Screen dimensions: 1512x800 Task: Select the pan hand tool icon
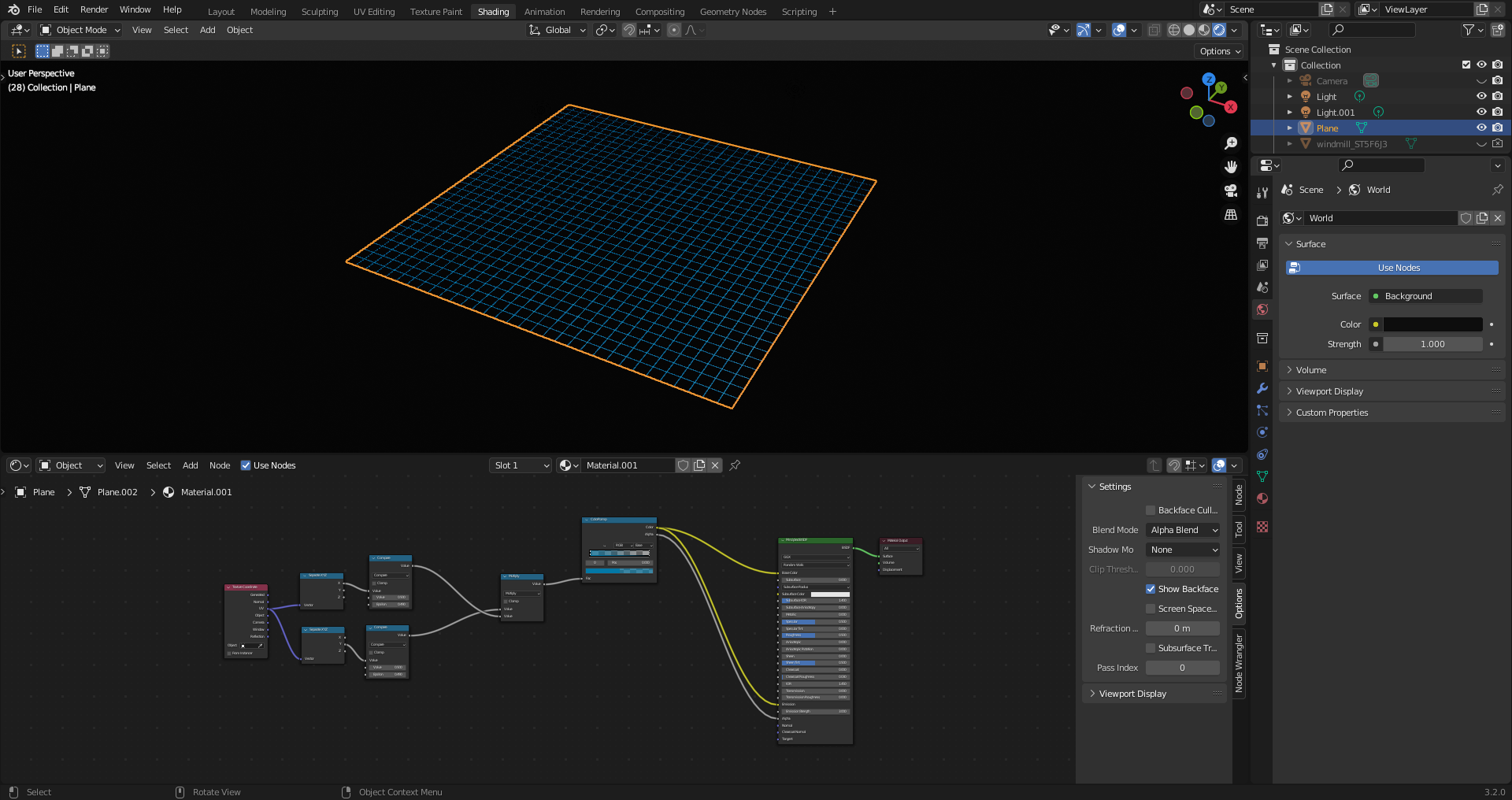(x=1231, y=167)
